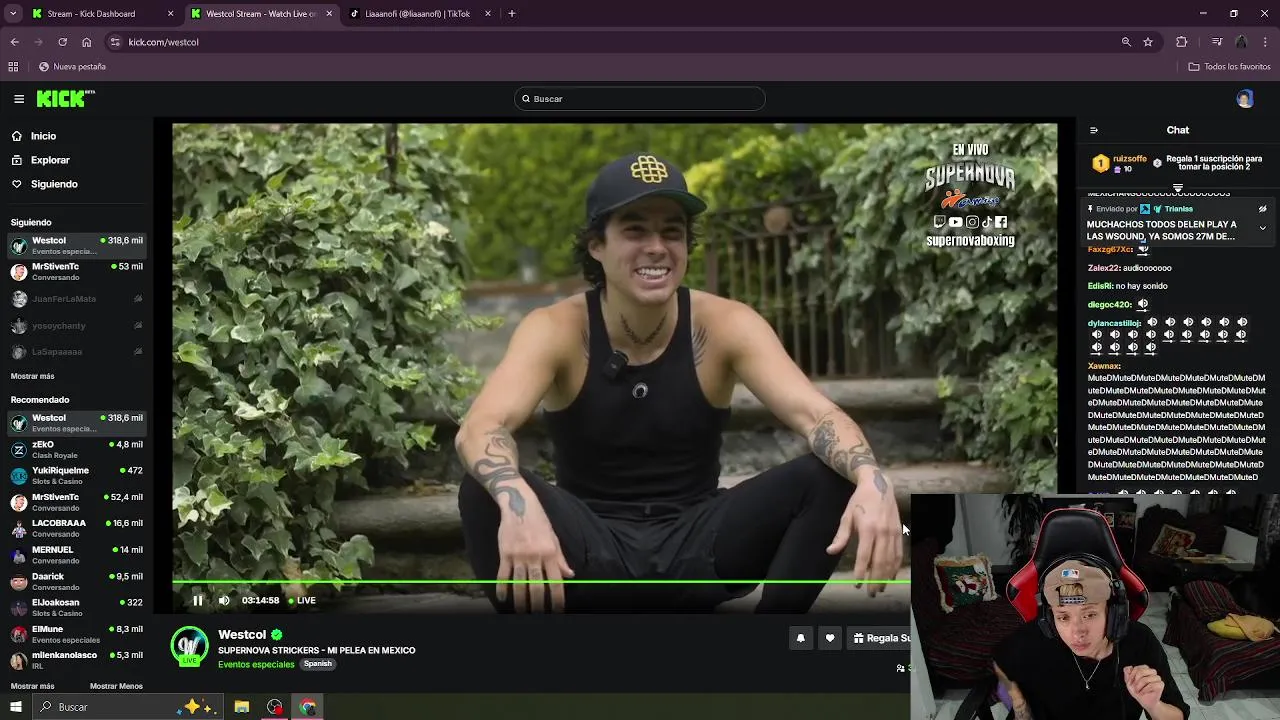The image size is (1280, 720).
Task: Reload the current page
Action: pyautogui.click(x=62, y=42)
